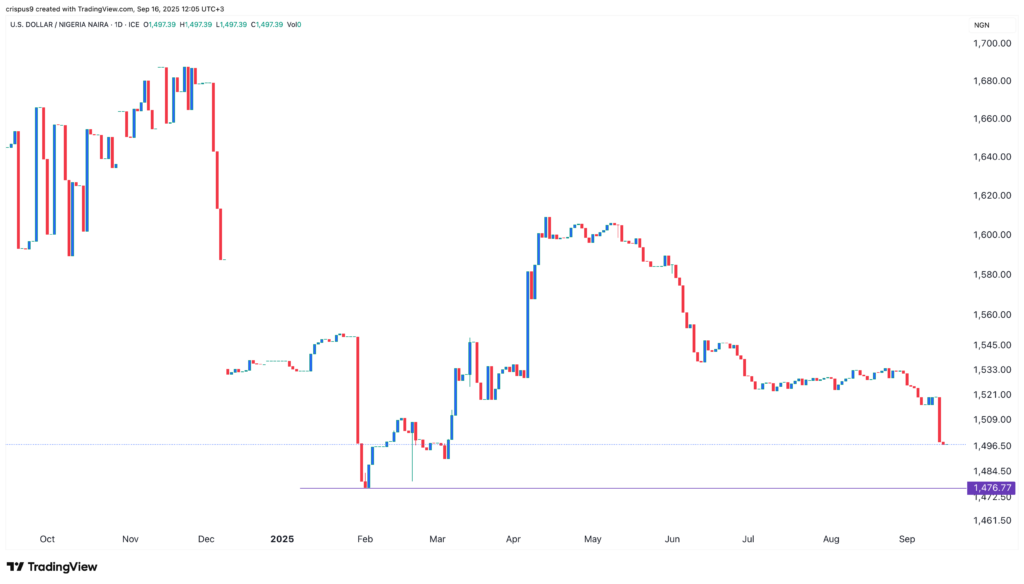Click the Sep label on the time axis
This screenshot has width=1024, height=584.
click(x=906, y=539)
